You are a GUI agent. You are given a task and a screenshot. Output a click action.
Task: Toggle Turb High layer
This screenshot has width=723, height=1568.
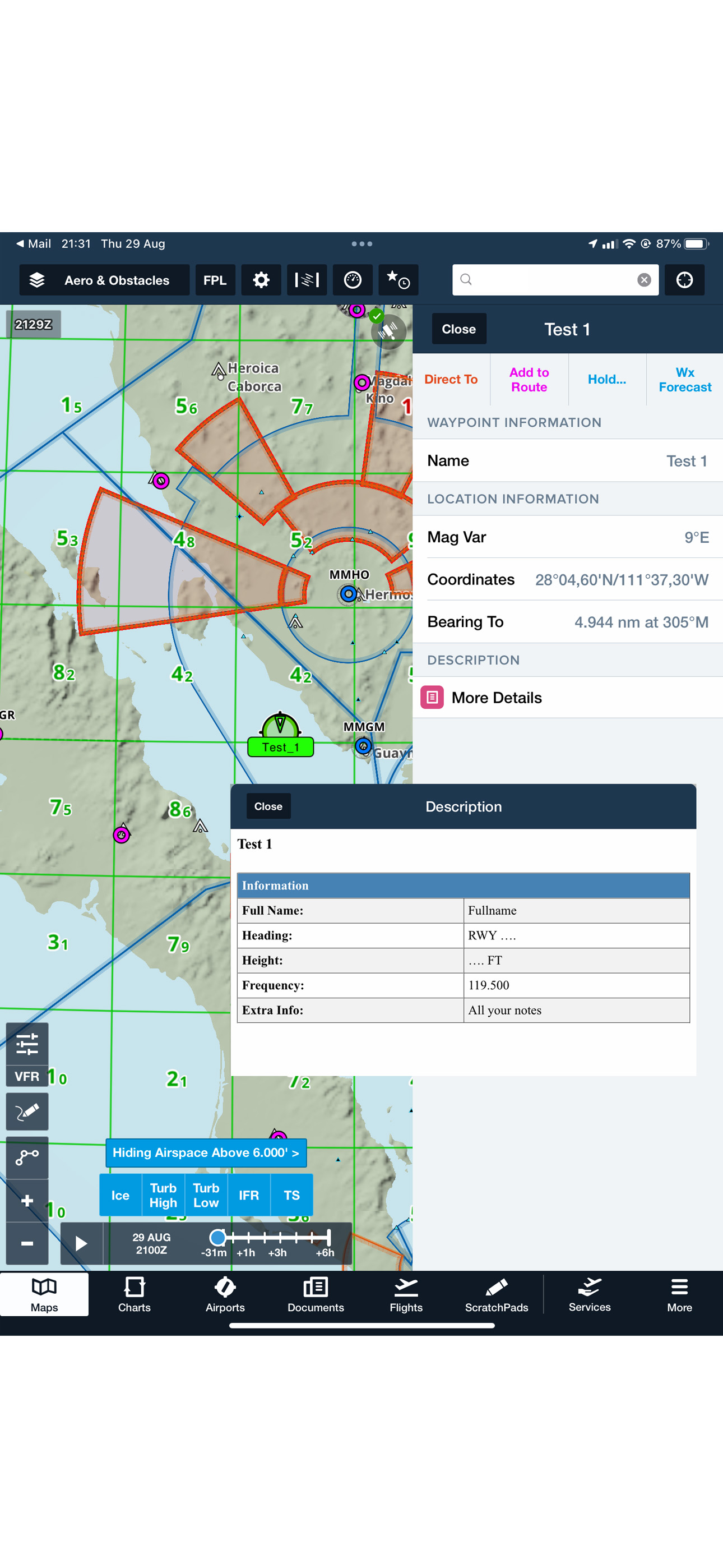163,1195
